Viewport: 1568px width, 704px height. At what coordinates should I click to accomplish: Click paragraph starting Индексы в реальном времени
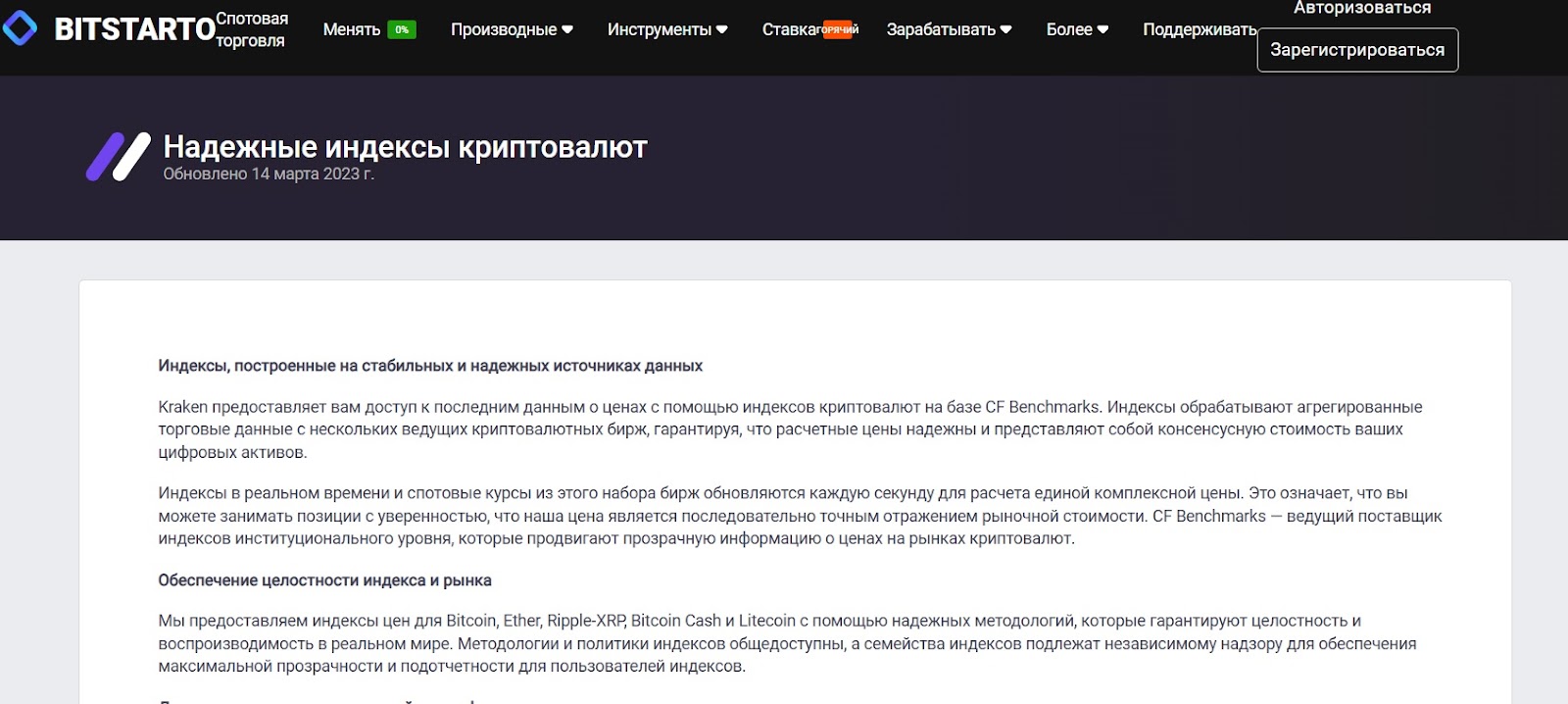click(800, 516)
